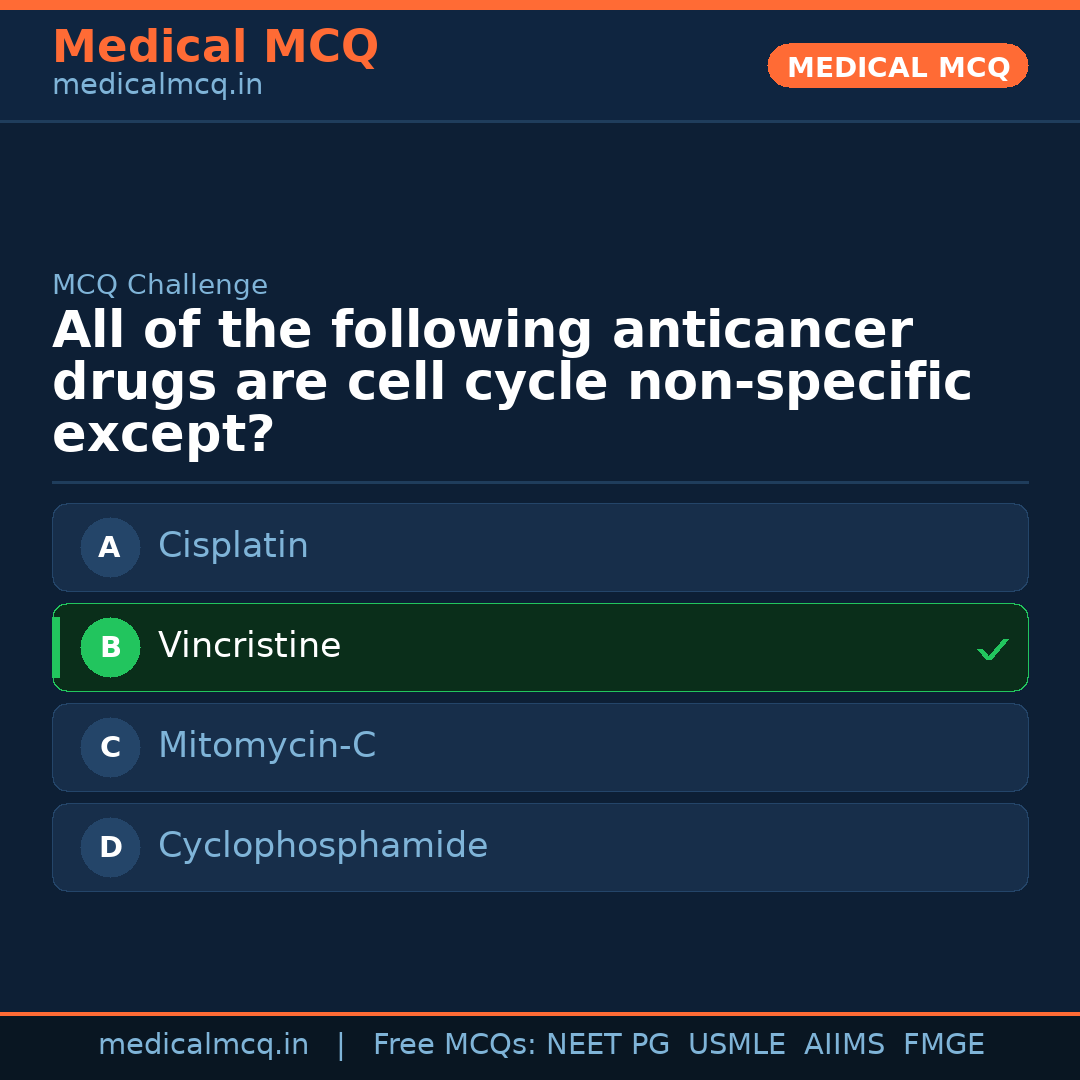This screenshot has height=1080, width=1080.
Task: Open the medicalmcq.in link in the footer
Action: [203, 1045]
